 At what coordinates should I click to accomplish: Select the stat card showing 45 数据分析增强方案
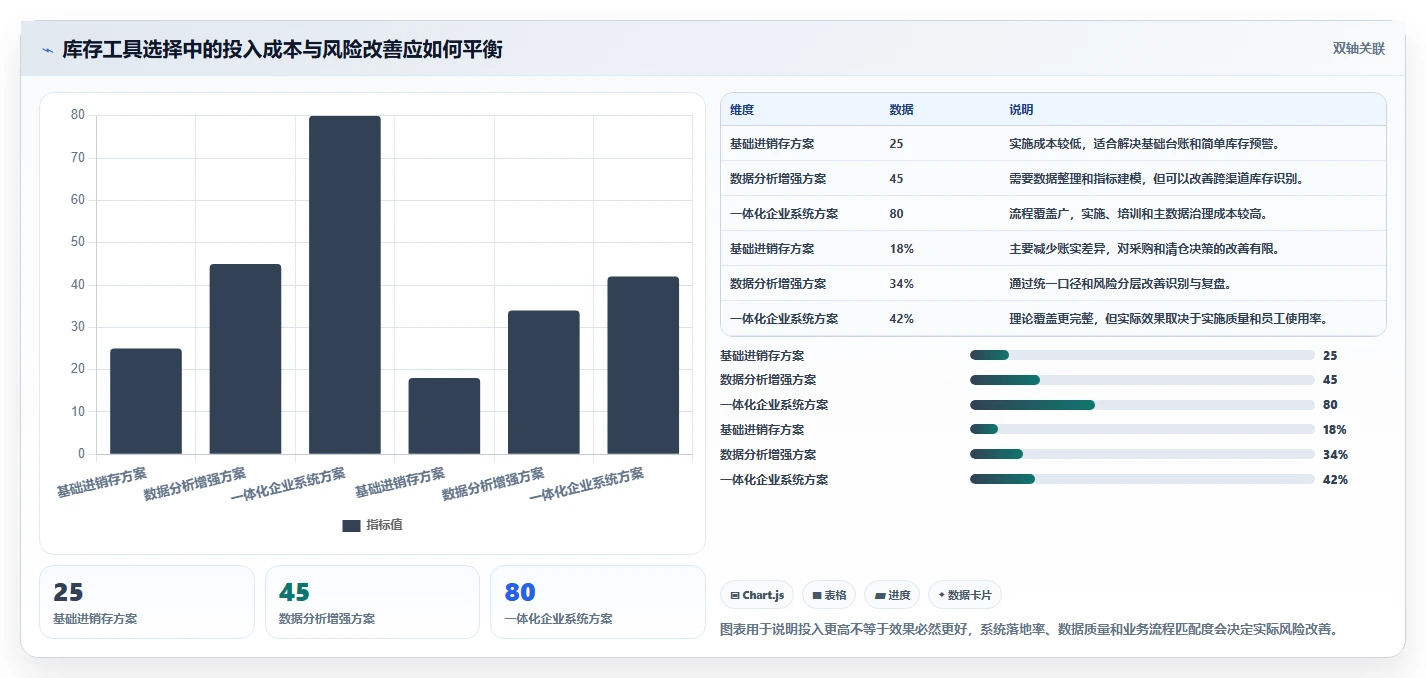373,602
